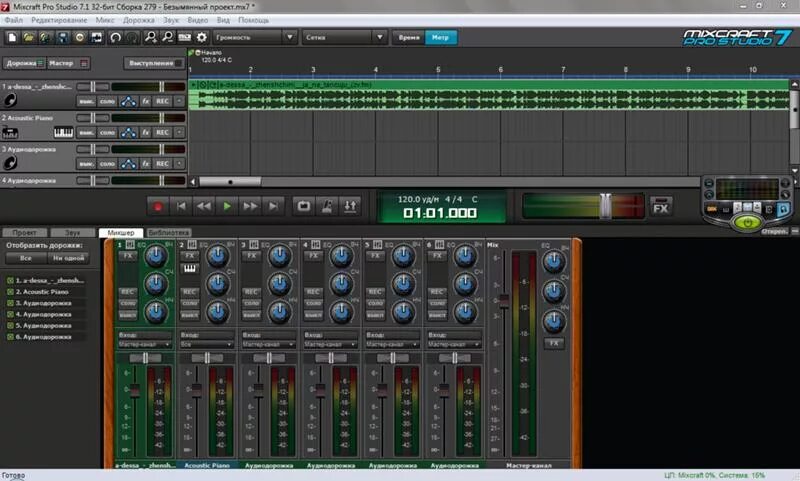Click the zoom out magnifier icon

point(167,37)
